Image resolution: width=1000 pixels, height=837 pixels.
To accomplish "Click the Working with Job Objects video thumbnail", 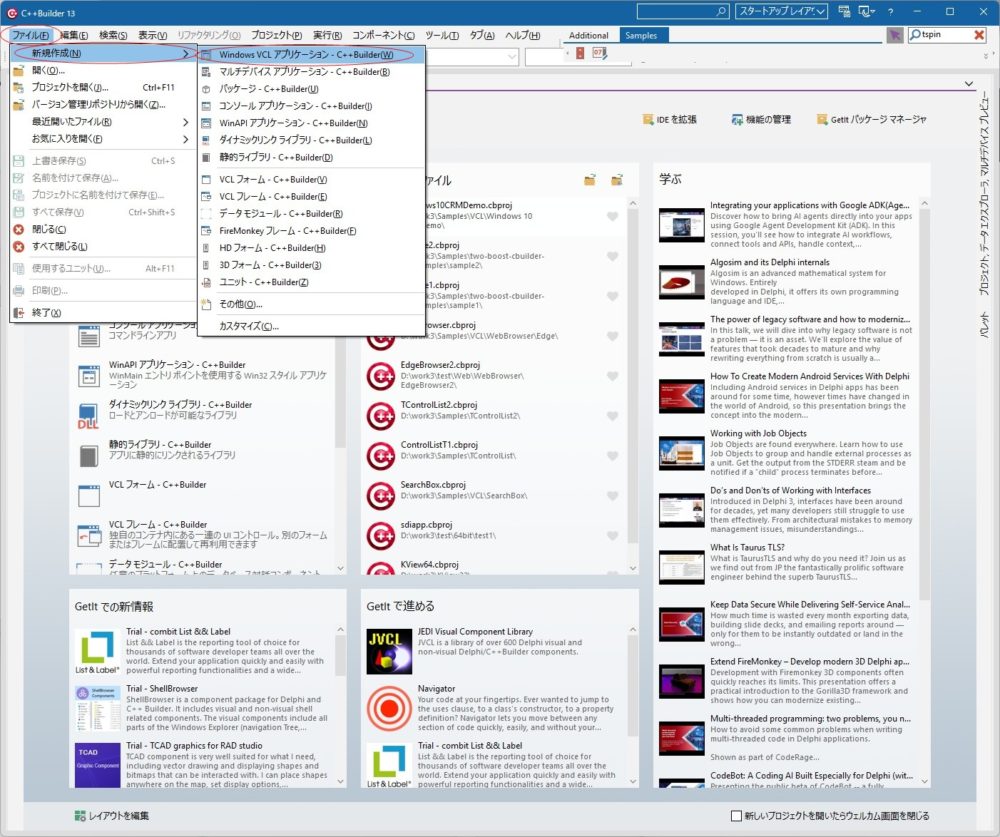I will coord(681,452).
